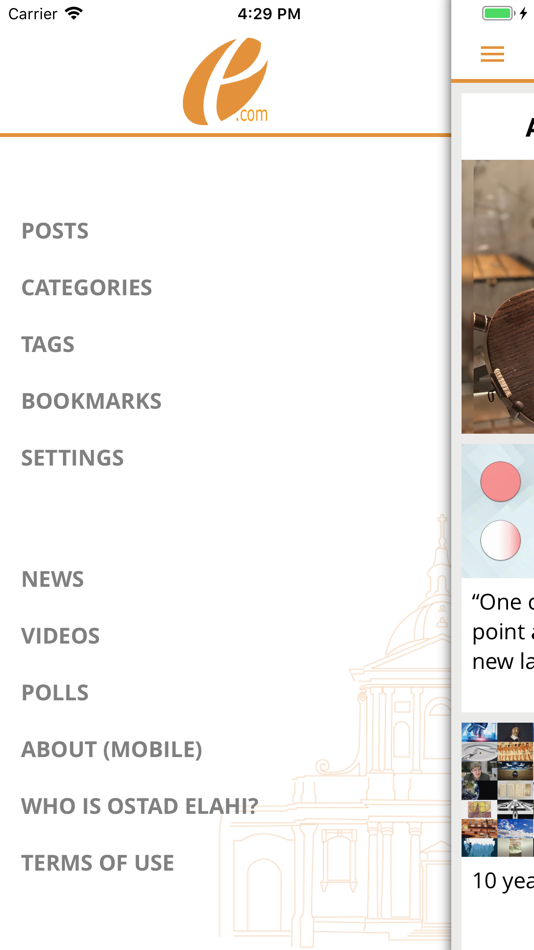Open the Videos section
Screen dimensions: 534x950
click(61, 636)
